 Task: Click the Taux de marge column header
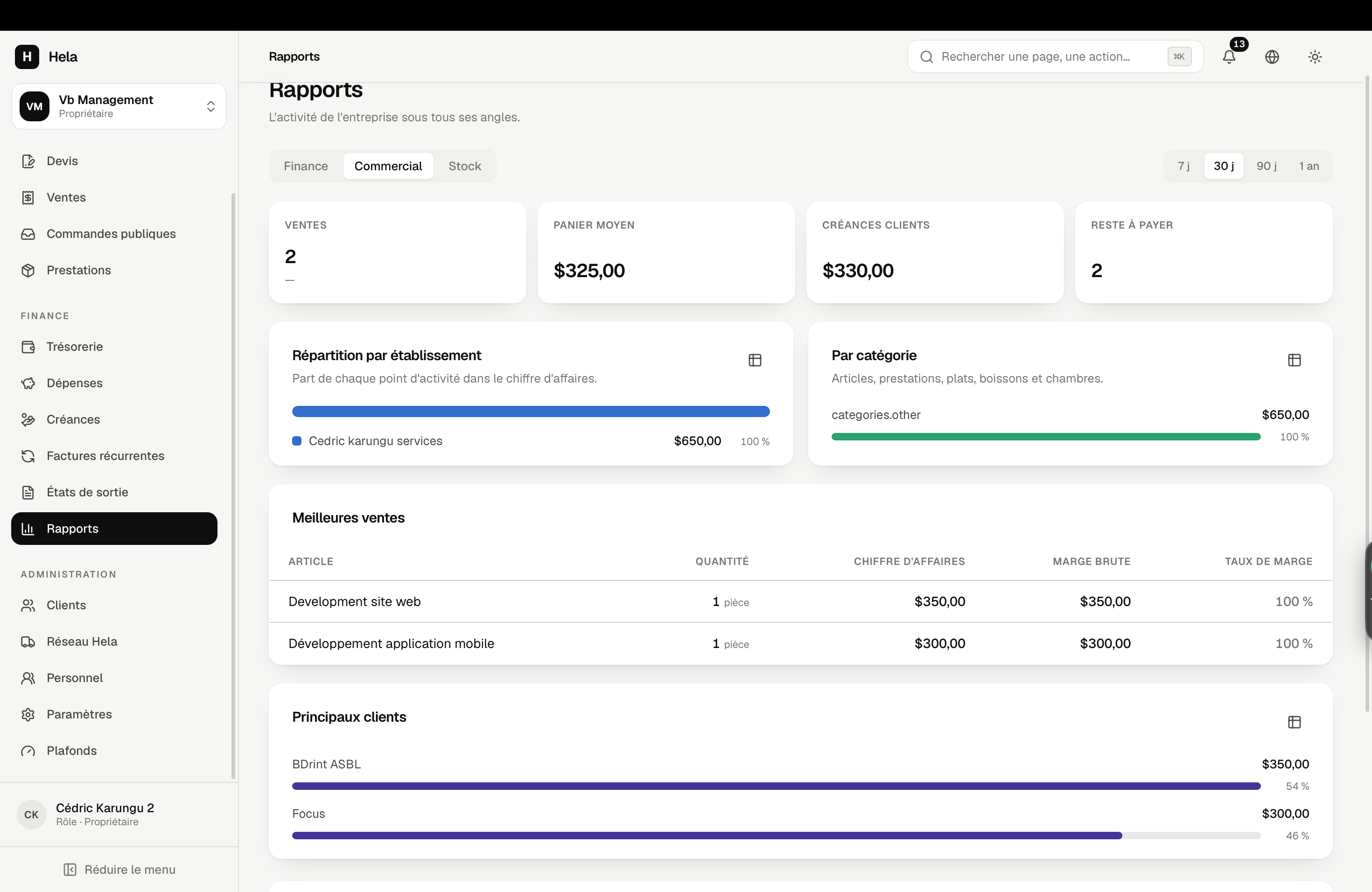coord(1268,561)
